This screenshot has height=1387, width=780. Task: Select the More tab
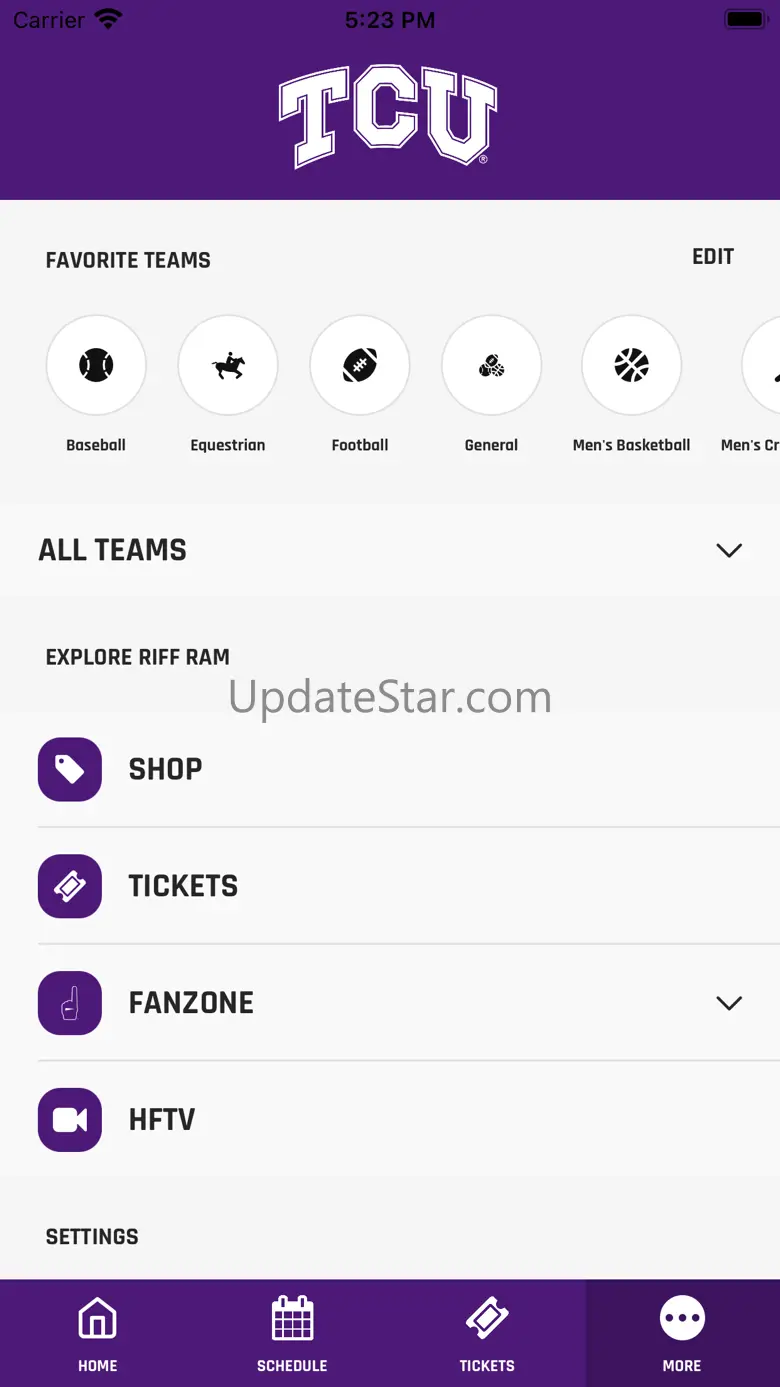coord(682,1333)
